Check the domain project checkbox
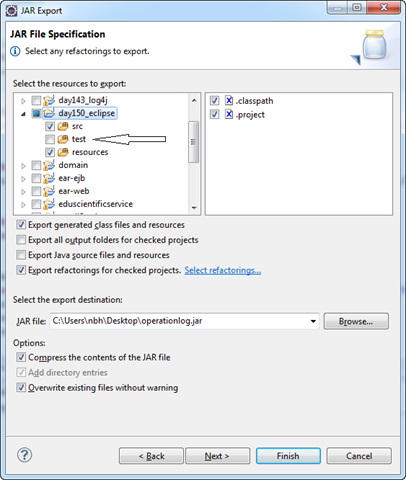The width and height of the screenshot is (406, 480). click(x=36, y=165)
